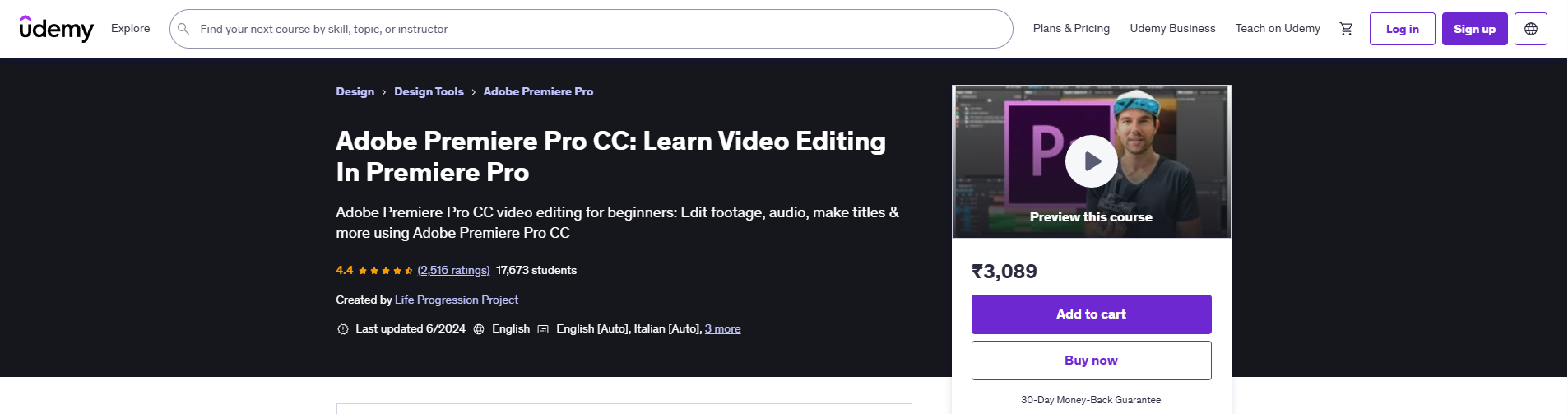Click the 17,673 students text
1568x414 pixels.
pyautogui.click(x=536, y=270)
